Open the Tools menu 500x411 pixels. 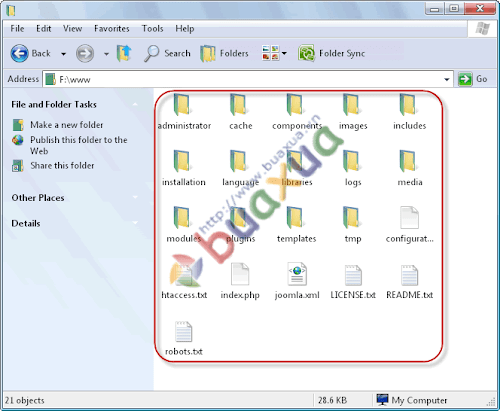pos(153,29)
